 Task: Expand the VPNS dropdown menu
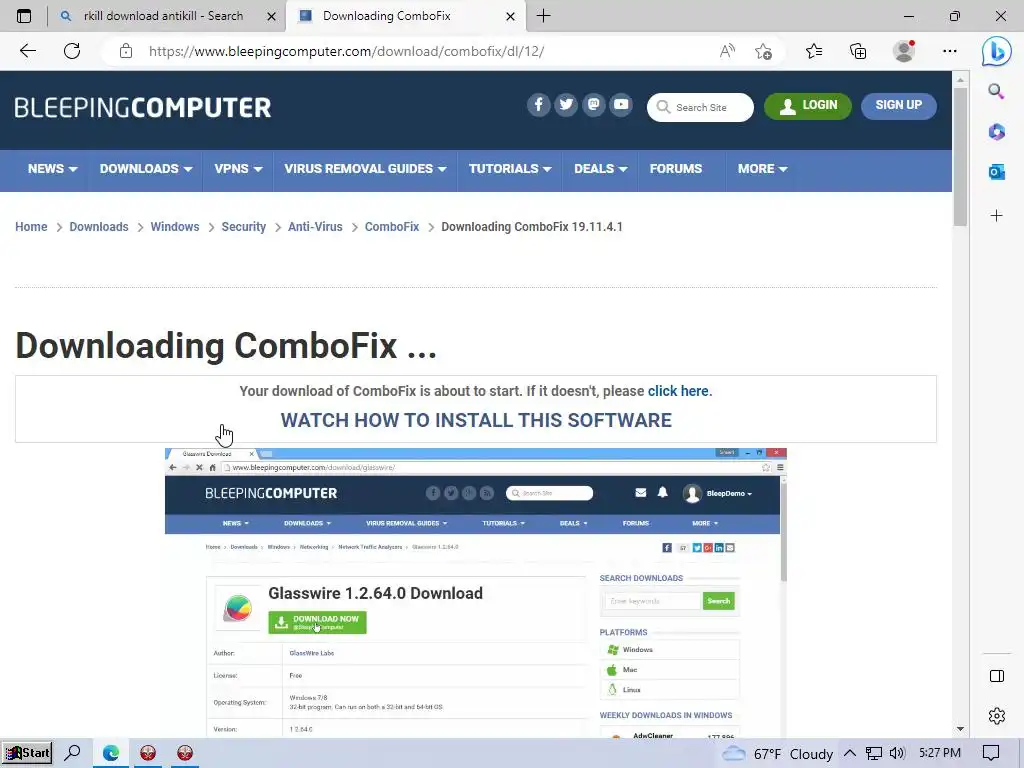coord(238,168)
